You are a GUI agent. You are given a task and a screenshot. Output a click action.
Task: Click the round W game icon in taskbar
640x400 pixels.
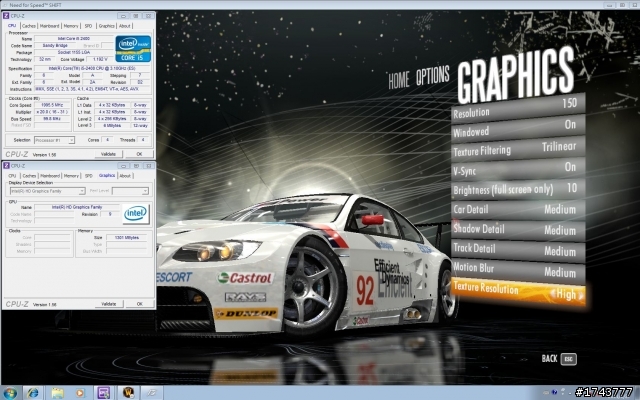click(128, 393)
